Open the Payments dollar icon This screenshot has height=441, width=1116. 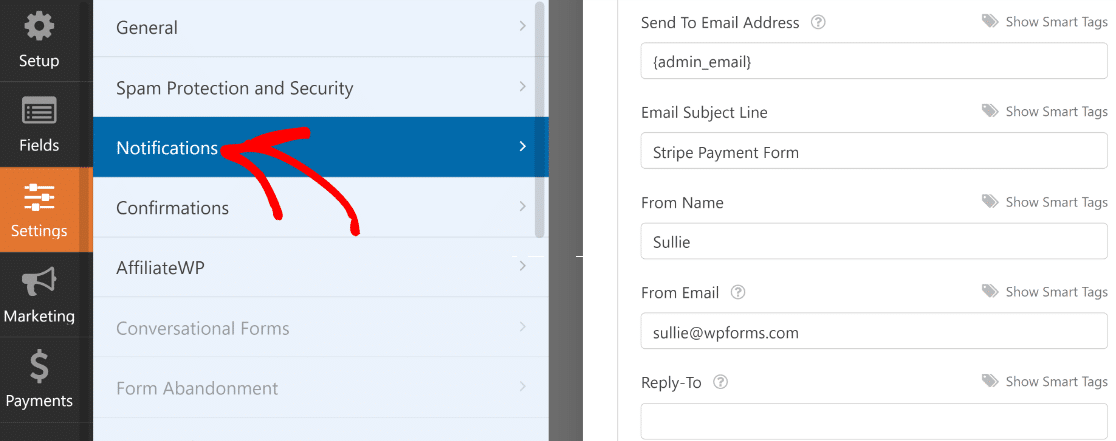point(39,367)
